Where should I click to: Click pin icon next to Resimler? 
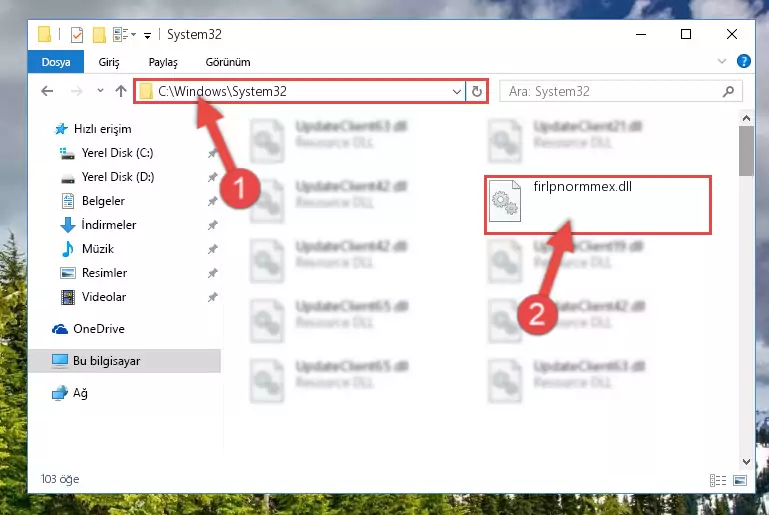tap(212, 274)
